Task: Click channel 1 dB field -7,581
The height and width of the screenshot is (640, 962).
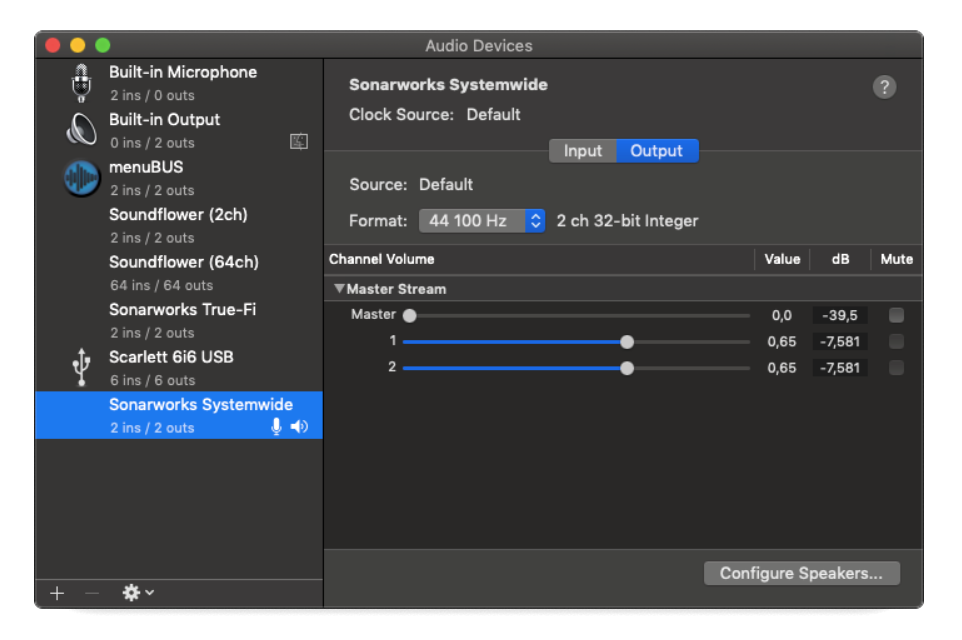Action: pyautogui.click(x=839, y=342)
